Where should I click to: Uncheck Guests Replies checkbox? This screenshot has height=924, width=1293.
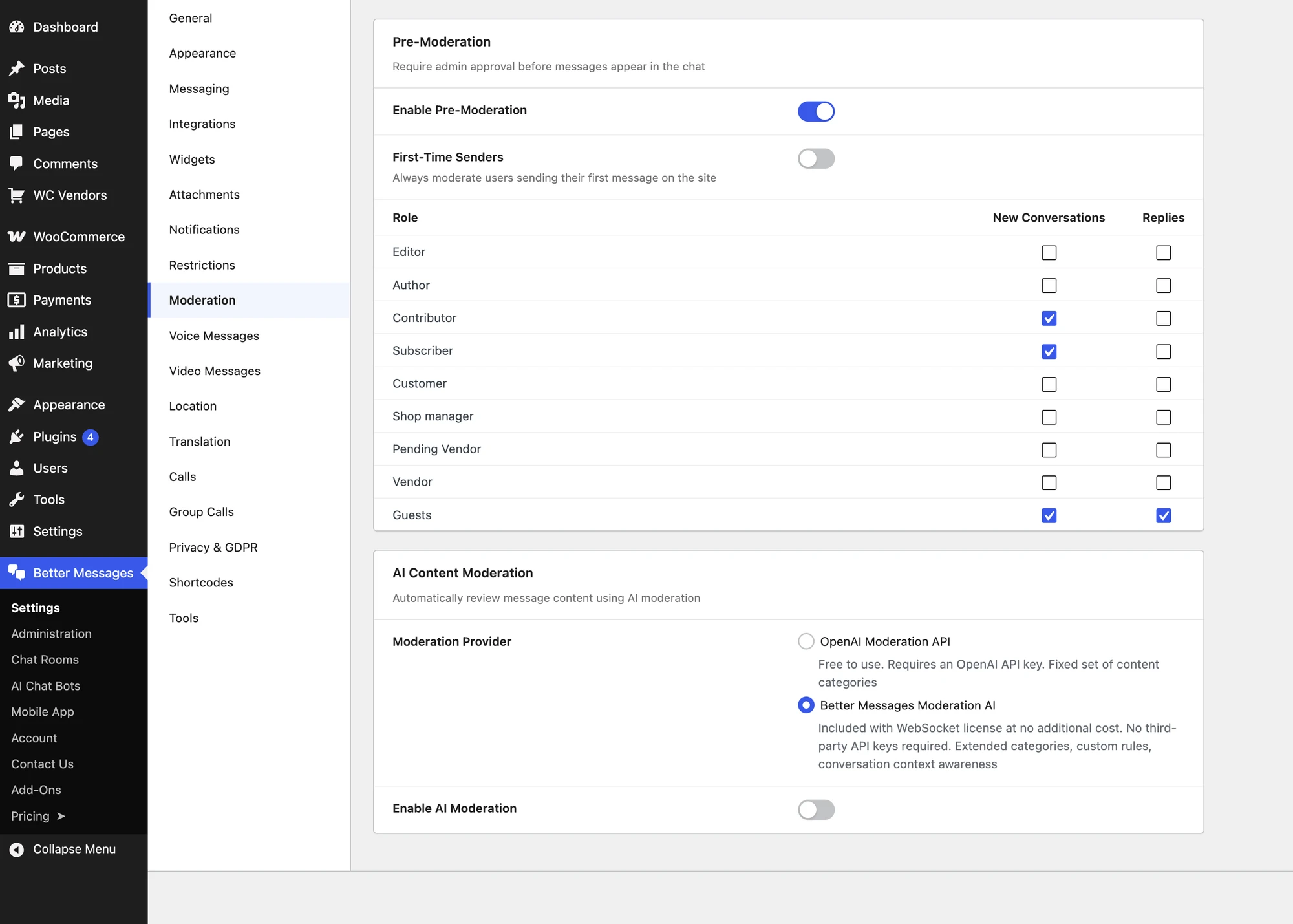coord(1163,515)
